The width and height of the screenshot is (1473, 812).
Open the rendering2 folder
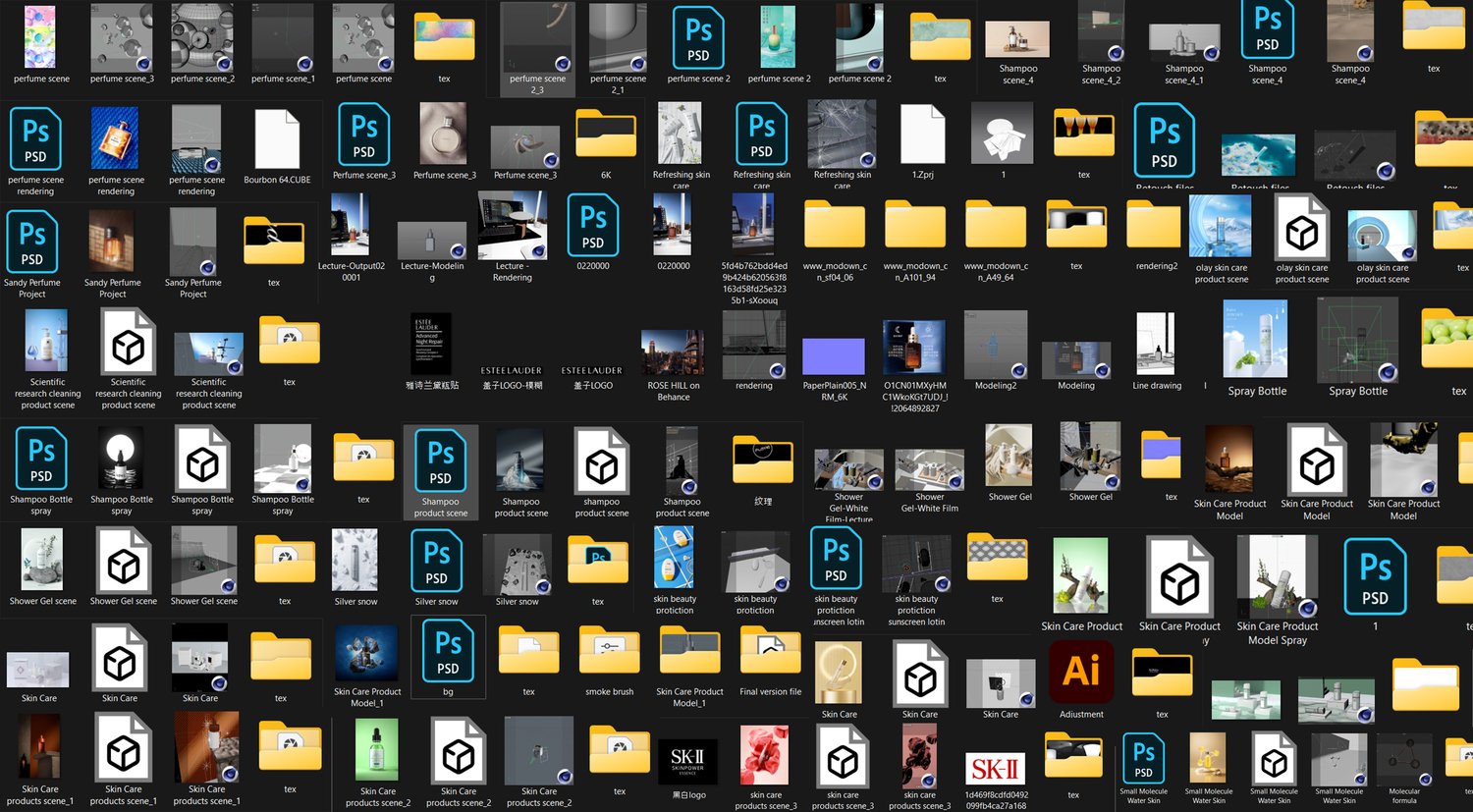pos(1153,223)
